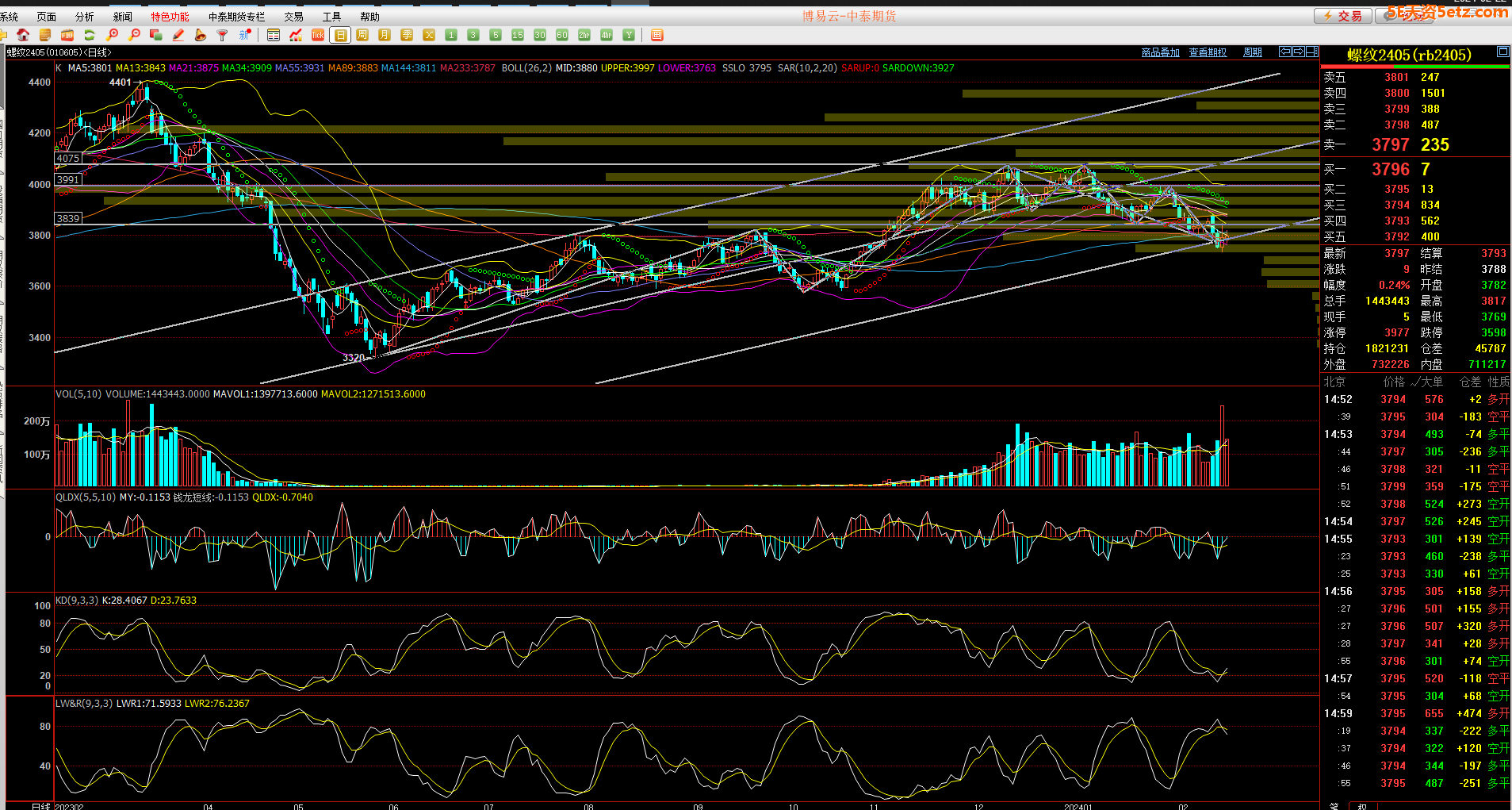1512x810 pixels.
Task: Click the alert bell icon
Action: tap(201, 35)
